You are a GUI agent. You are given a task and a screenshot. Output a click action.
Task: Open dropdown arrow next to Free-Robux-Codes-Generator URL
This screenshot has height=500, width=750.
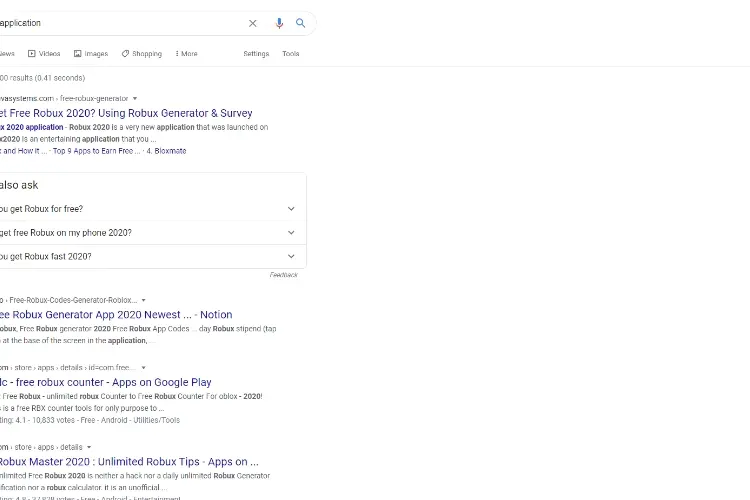(143, 300)
